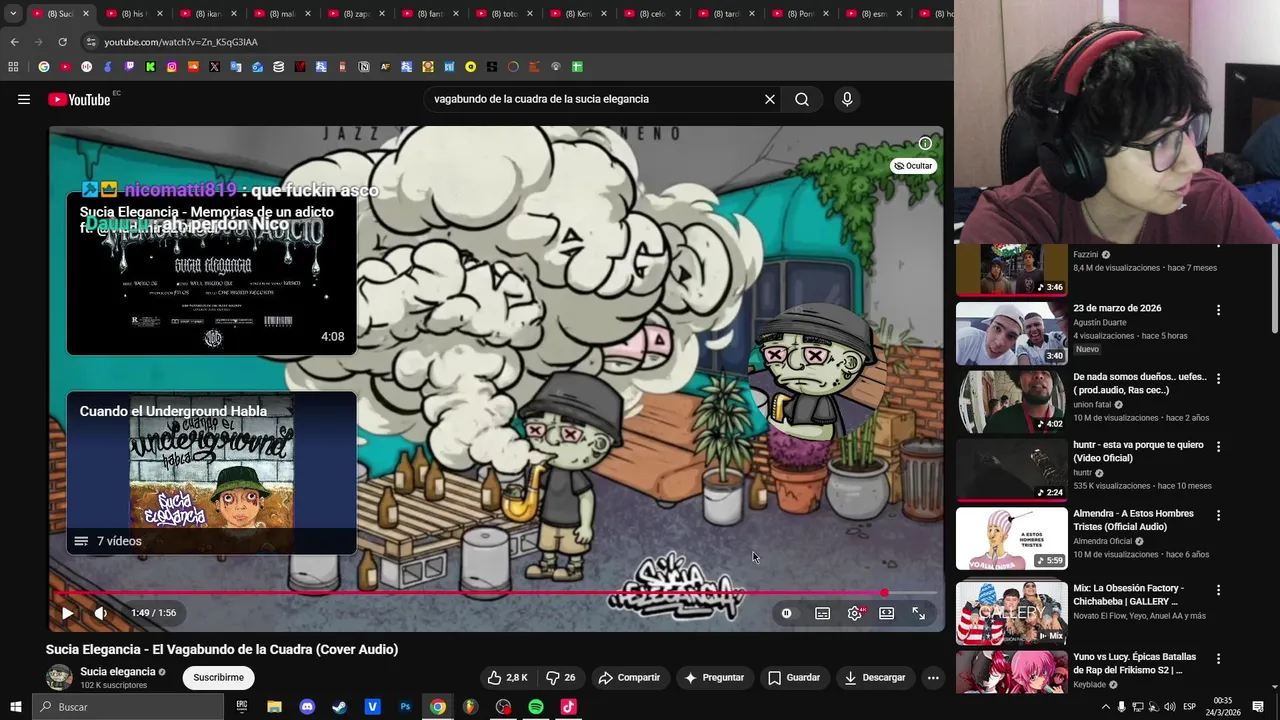Image resolution: width=1280 pixels, height=720 pixels.
Task: Open Almendra A Estos Hombres Tristes thumbnail
Action: (x=1011, y=538)
